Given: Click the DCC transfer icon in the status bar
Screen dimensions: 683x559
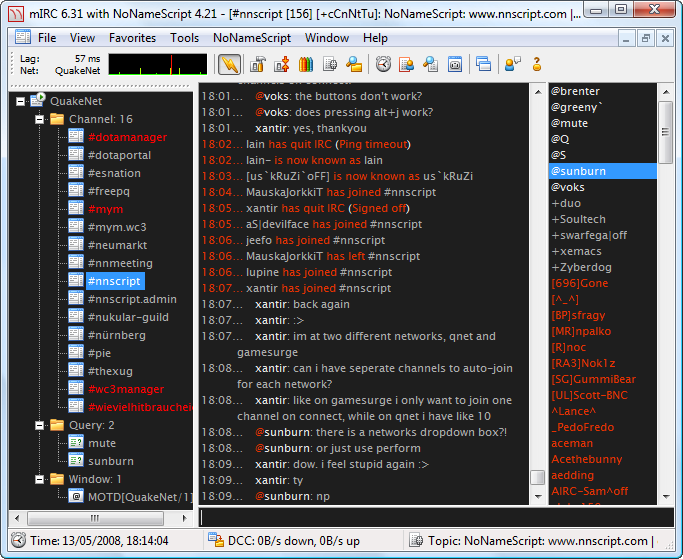Looking at the screenshot, I should (x=216, y=540).
